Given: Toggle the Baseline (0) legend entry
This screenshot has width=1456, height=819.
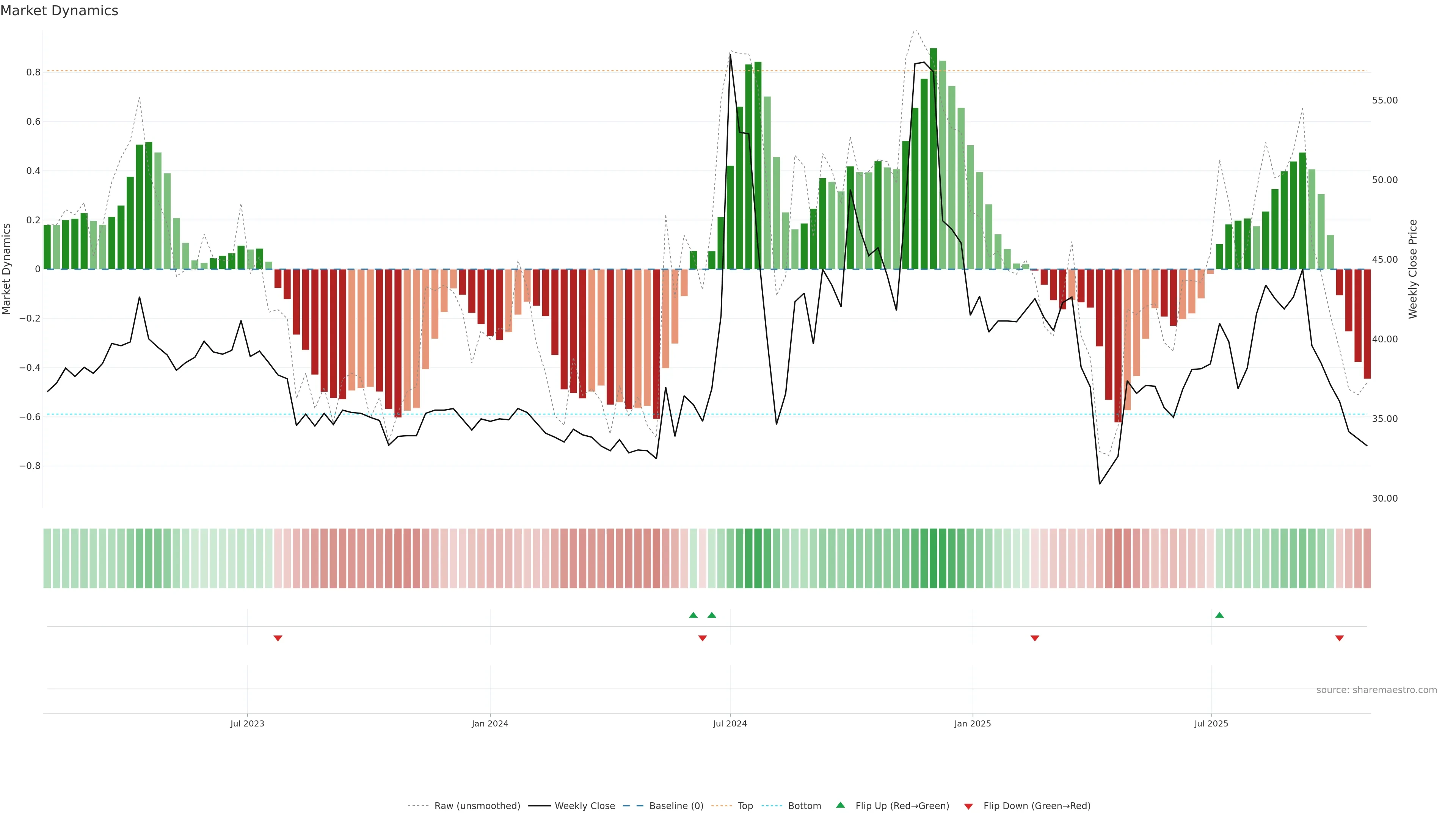Looking at the screenshot, I should click(676, 806).
